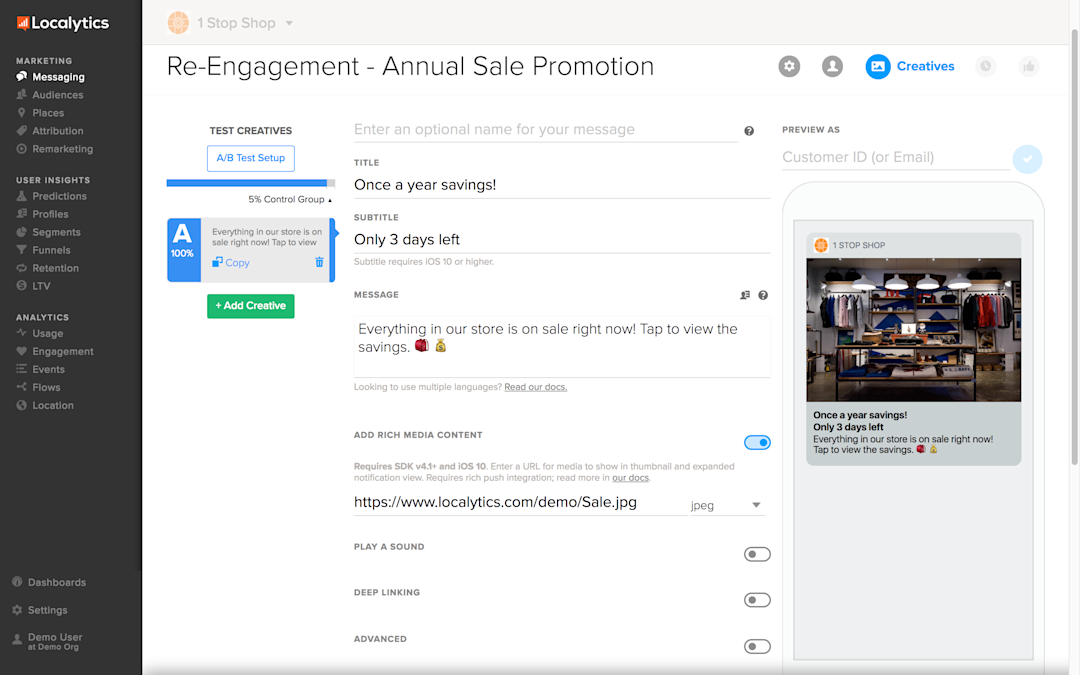Click the Profiles sidebar icon

click(x=21, y=214)
